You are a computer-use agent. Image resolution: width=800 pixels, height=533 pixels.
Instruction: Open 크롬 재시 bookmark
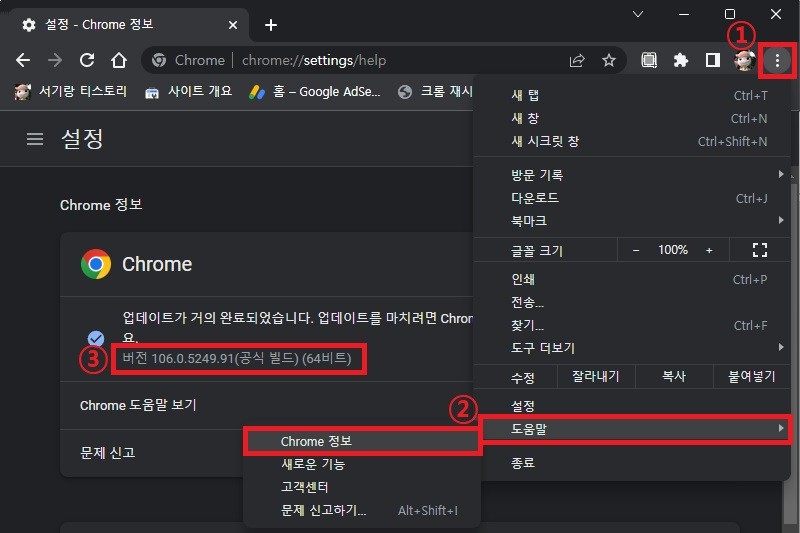[x=435, y=92]
